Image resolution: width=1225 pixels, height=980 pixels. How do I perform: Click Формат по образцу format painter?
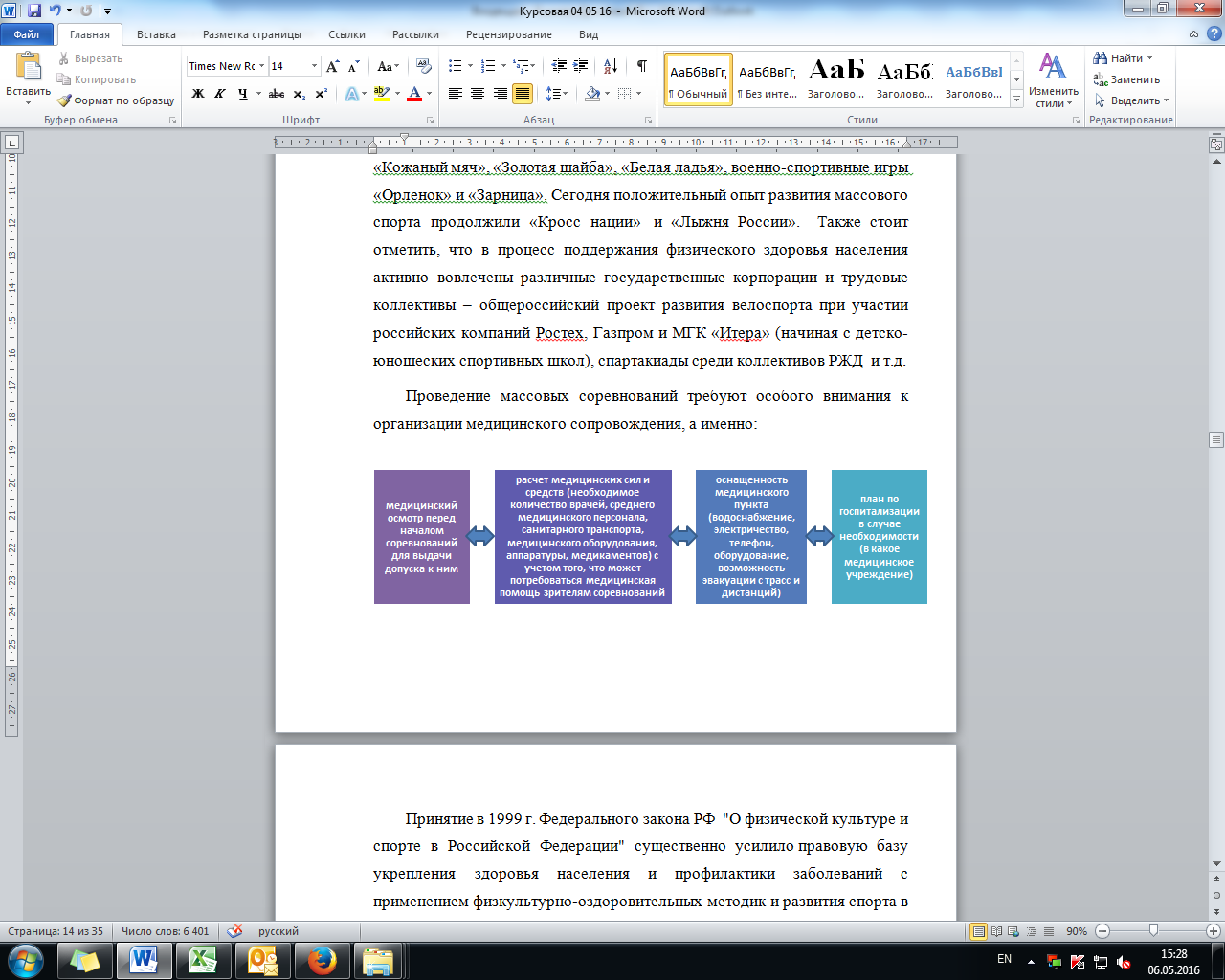tap(116, 100)
